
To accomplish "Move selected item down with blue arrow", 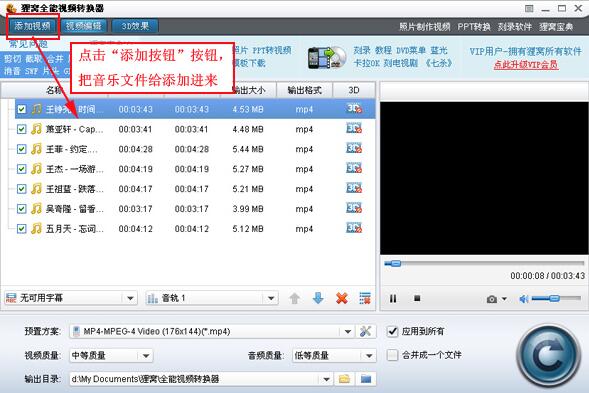I will click(x=318, y=299).
